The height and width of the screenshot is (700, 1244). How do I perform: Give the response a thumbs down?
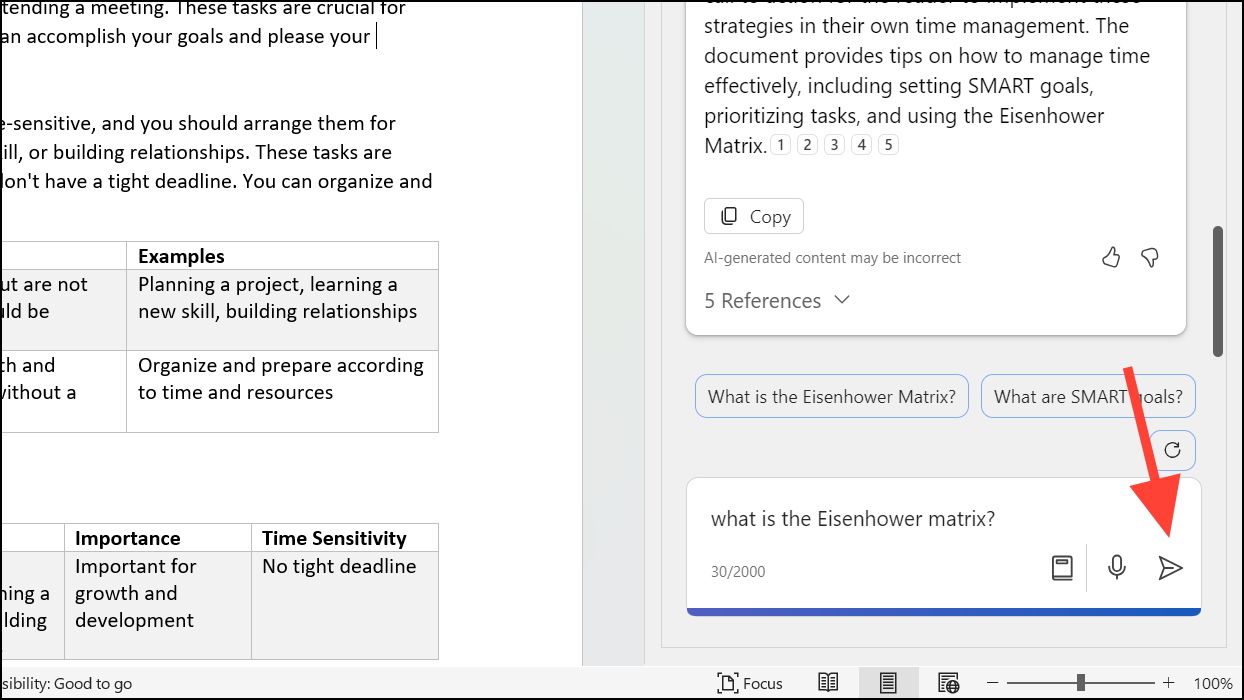(1150, 258)
